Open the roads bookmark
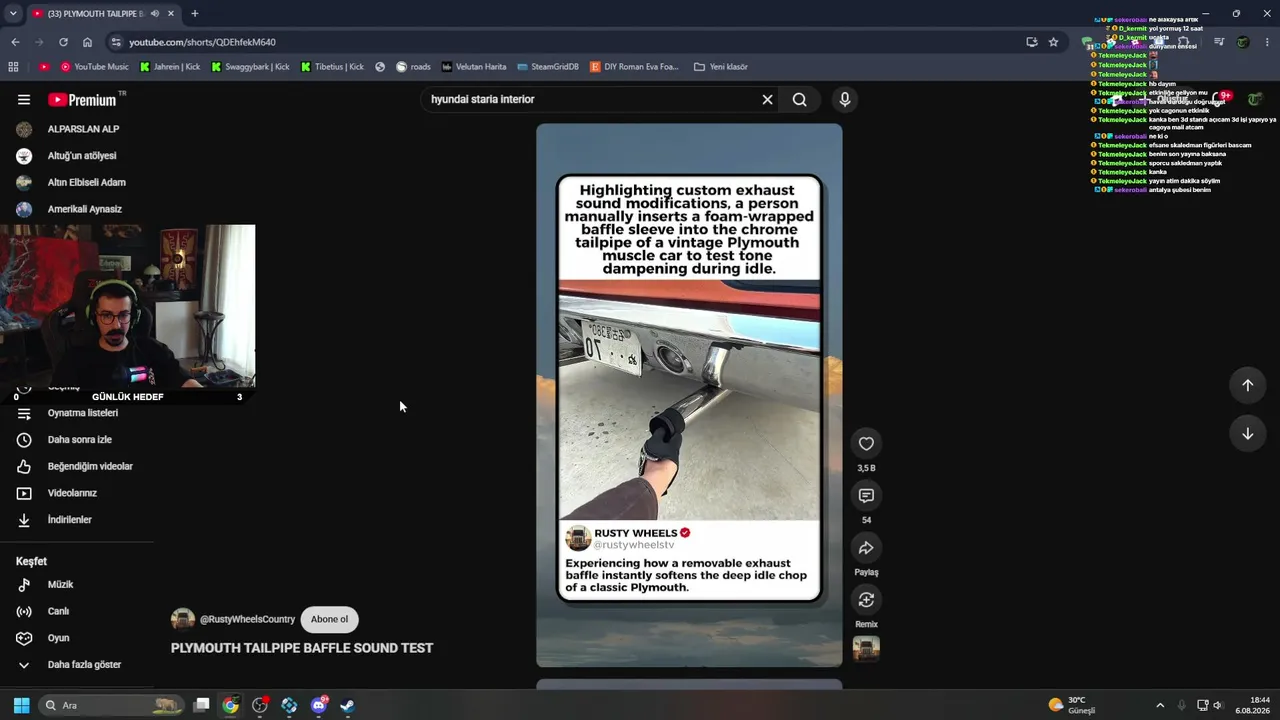The image size is (1280, 720). coord(413,67)
